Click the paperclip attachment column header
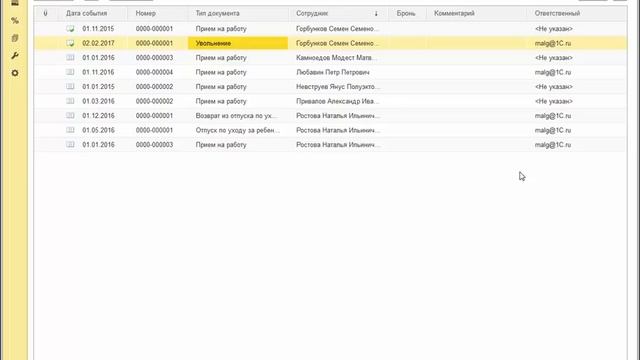 (45, 13)
